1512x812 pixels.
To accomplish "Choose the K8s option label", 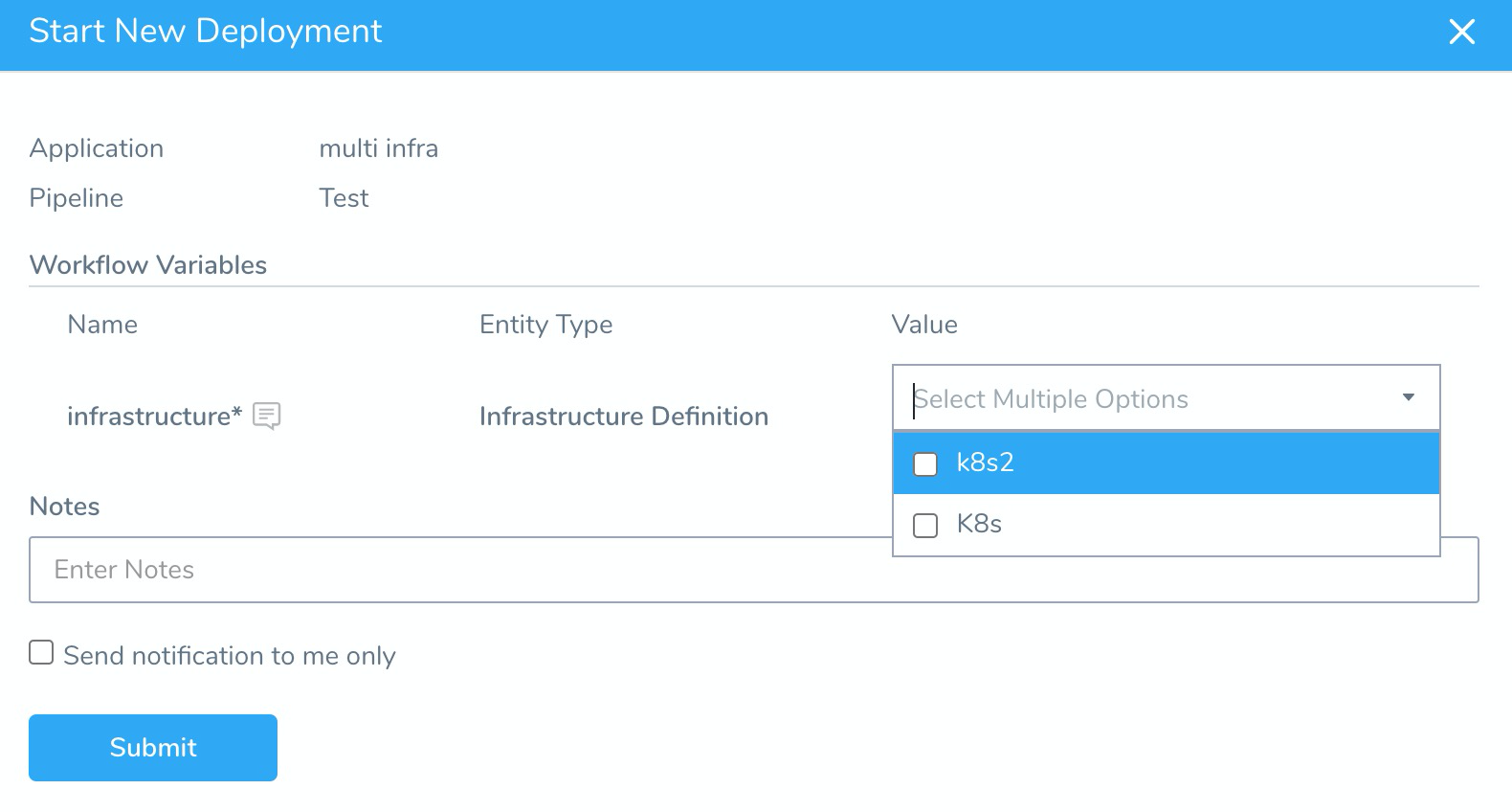I will [979, 524].
